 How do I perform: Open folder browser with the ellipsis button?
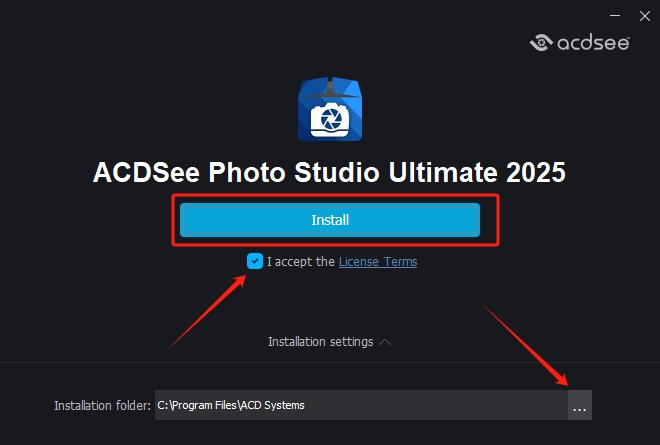579,405
